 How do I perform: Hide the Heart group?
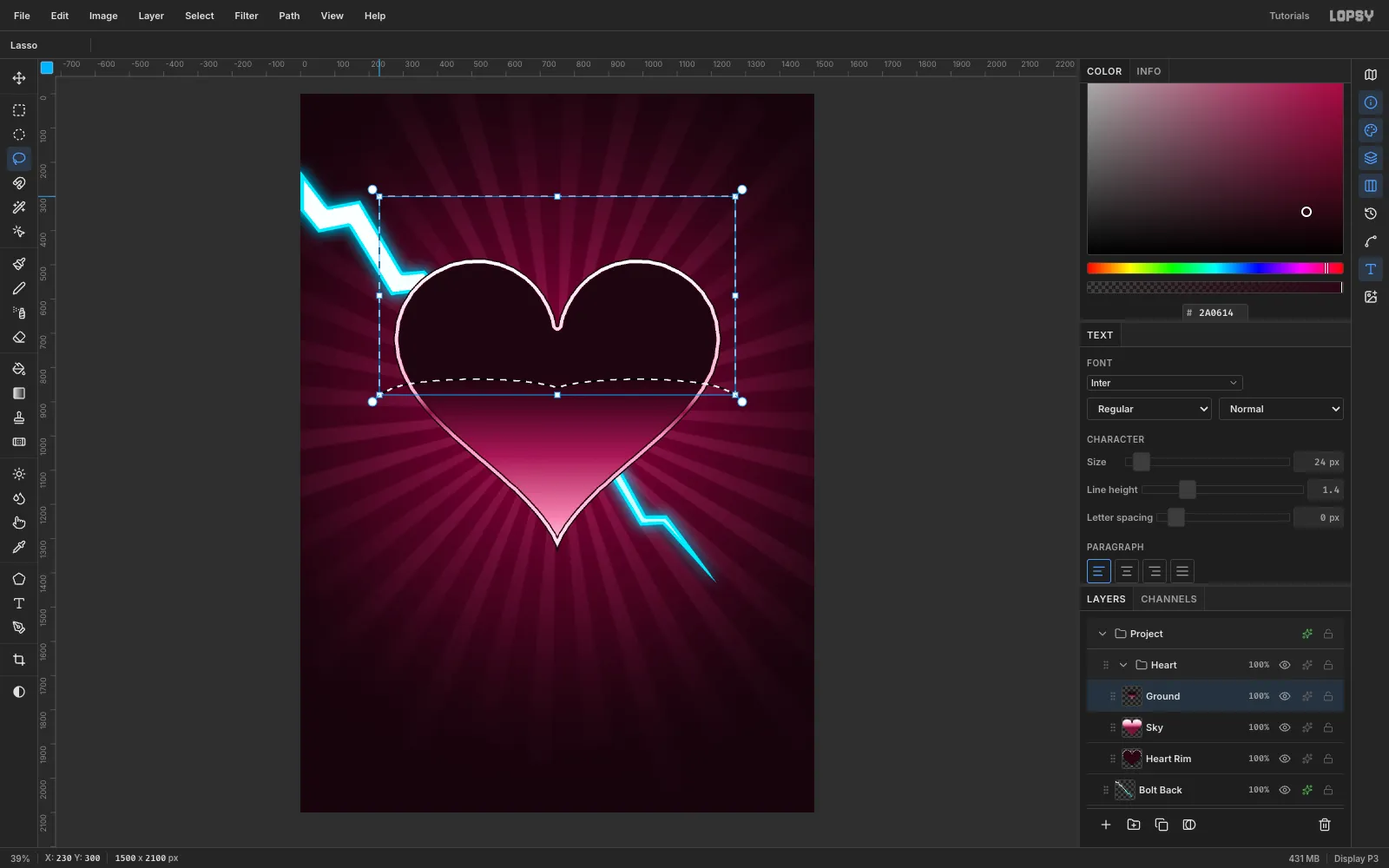click(x=1285, y=665)
